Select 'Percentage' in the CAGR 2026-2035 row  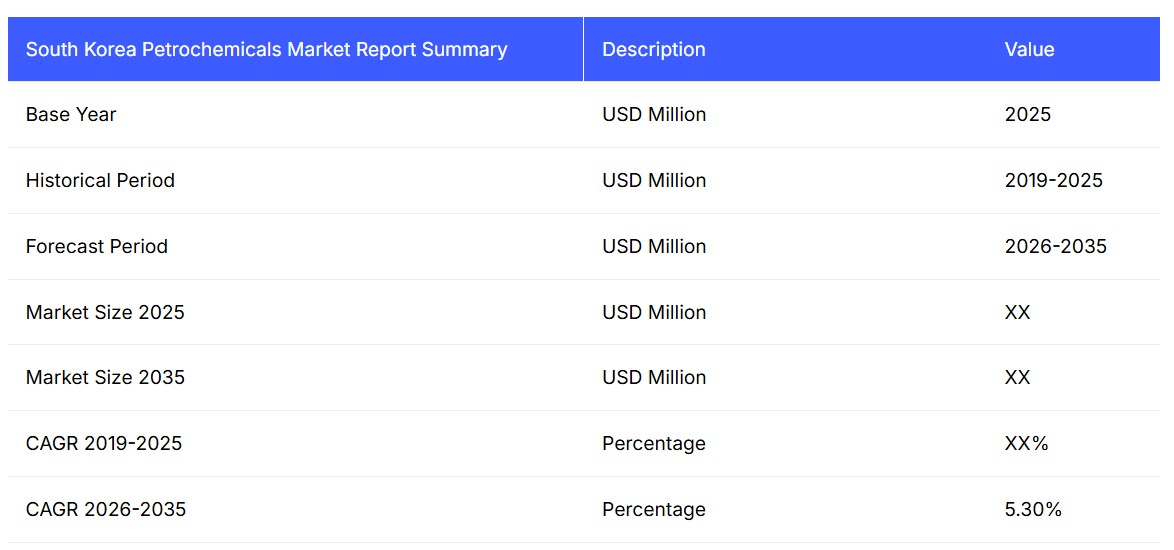pos(653,510)
